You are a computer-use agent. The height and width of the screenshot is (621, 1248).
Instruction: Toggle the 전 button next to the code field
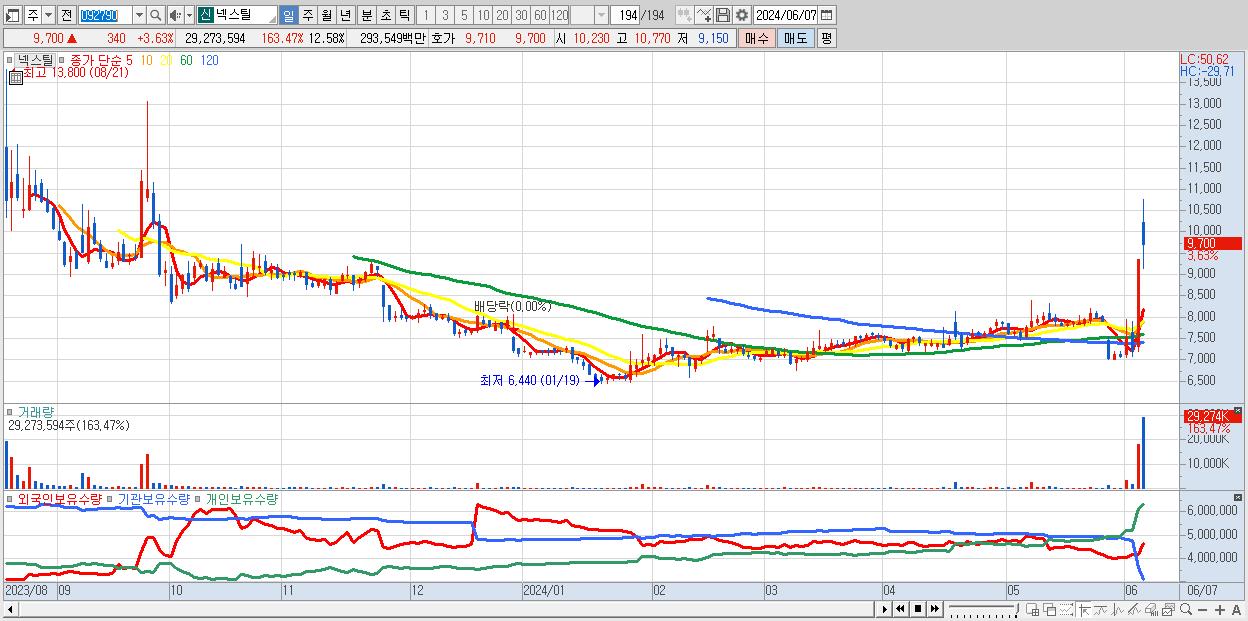(x=66, y=15)
